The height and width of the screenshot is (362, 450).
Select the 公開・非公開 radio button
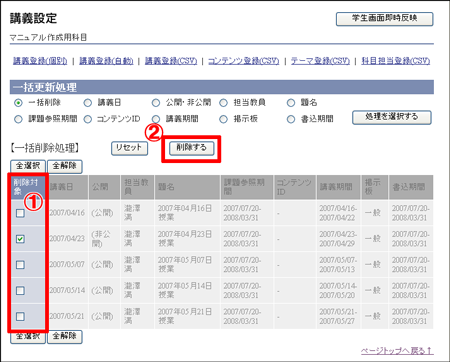click(156, 103)
